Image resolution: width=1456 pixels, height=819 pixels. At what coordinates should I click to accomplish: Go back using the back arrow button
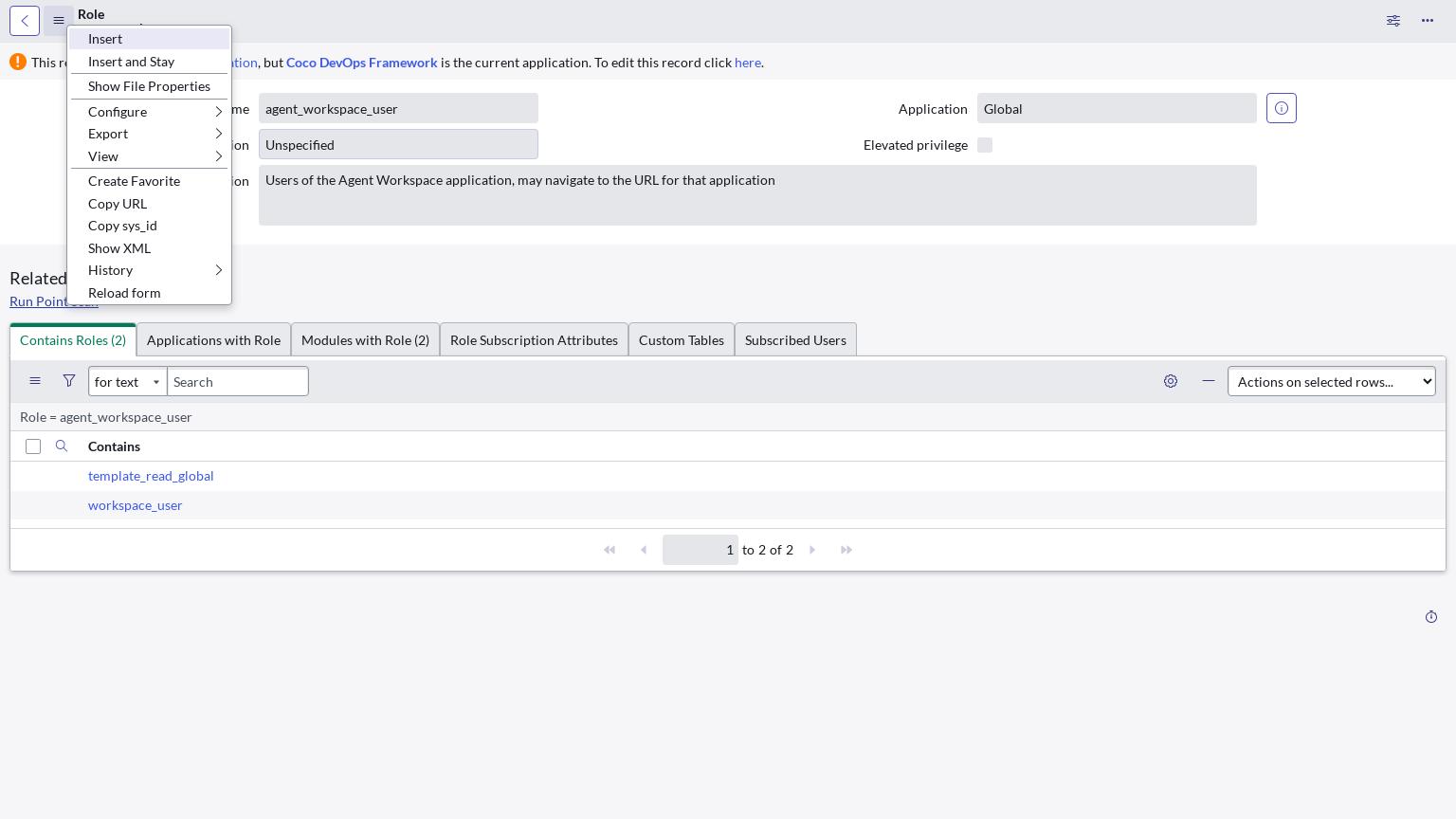click(25, 21)
